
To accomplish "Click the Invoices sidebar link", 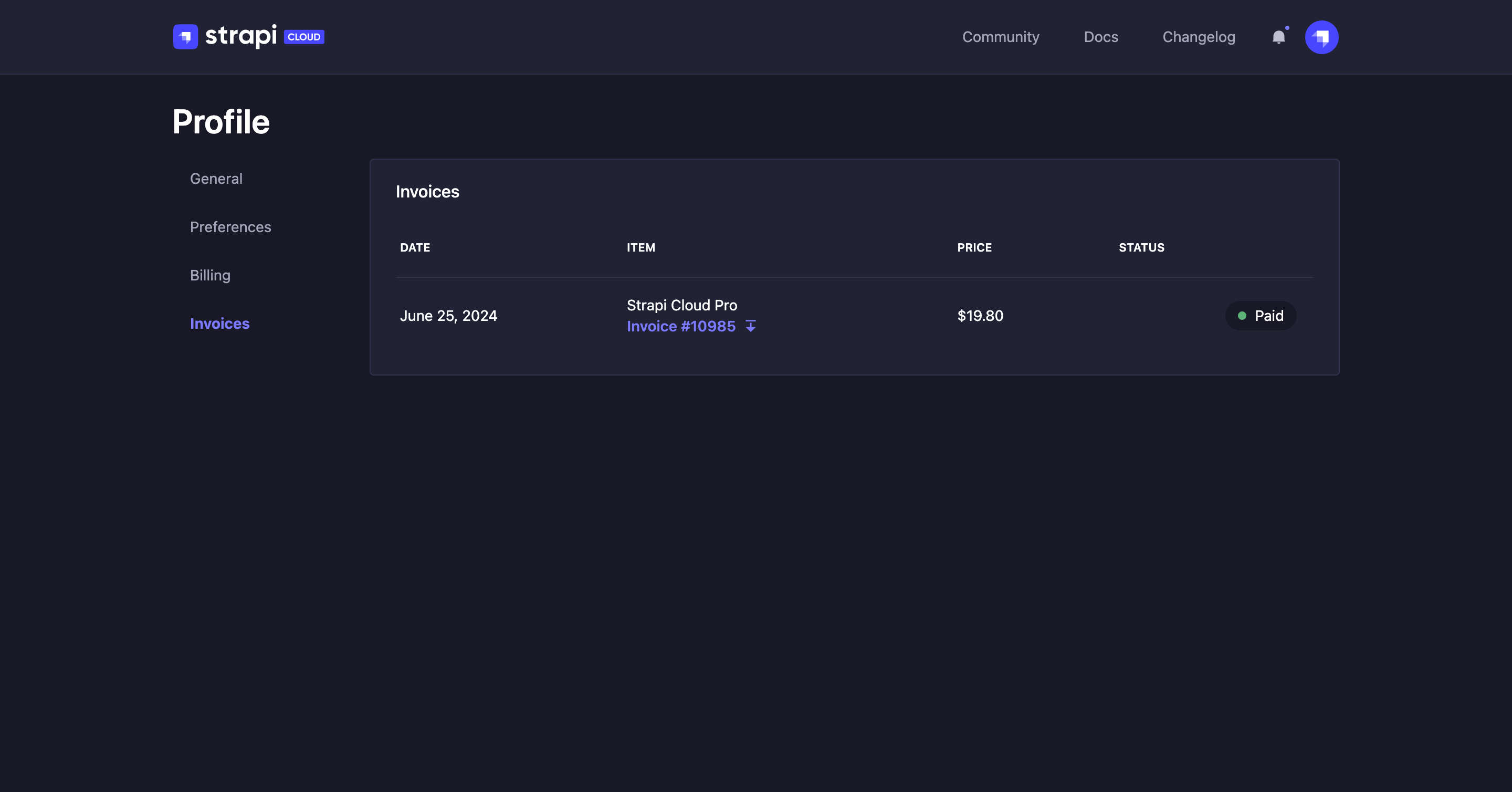I will click(x=220, y=323).
